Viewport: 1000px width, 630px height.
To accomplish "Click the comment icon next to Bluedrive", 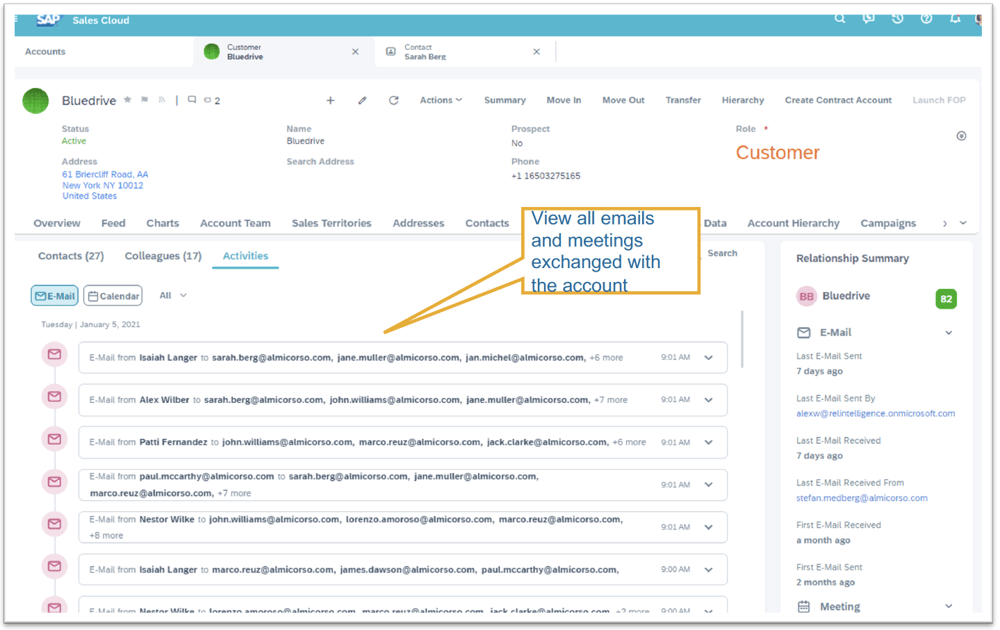I will 192,100.
